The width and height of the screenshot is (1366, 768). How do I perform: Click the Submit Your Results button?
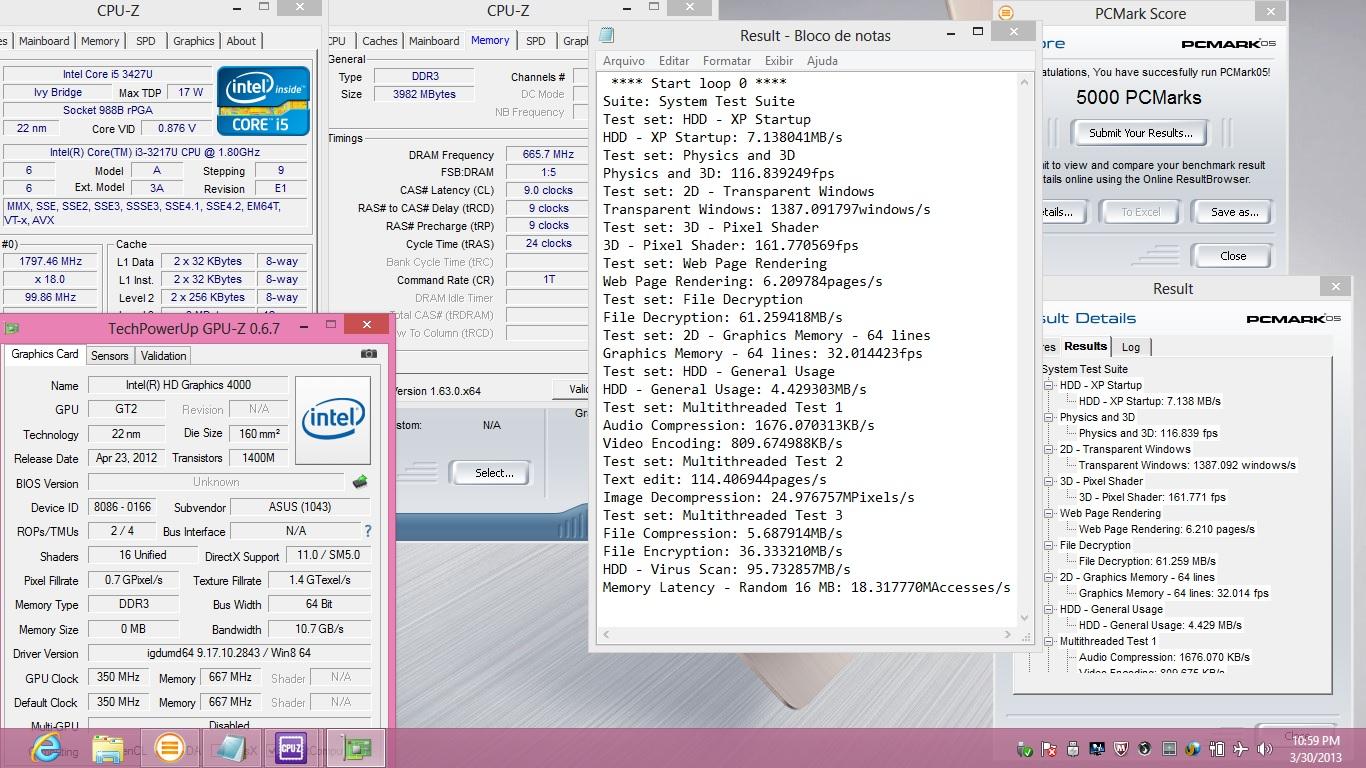click(1140, 133)
